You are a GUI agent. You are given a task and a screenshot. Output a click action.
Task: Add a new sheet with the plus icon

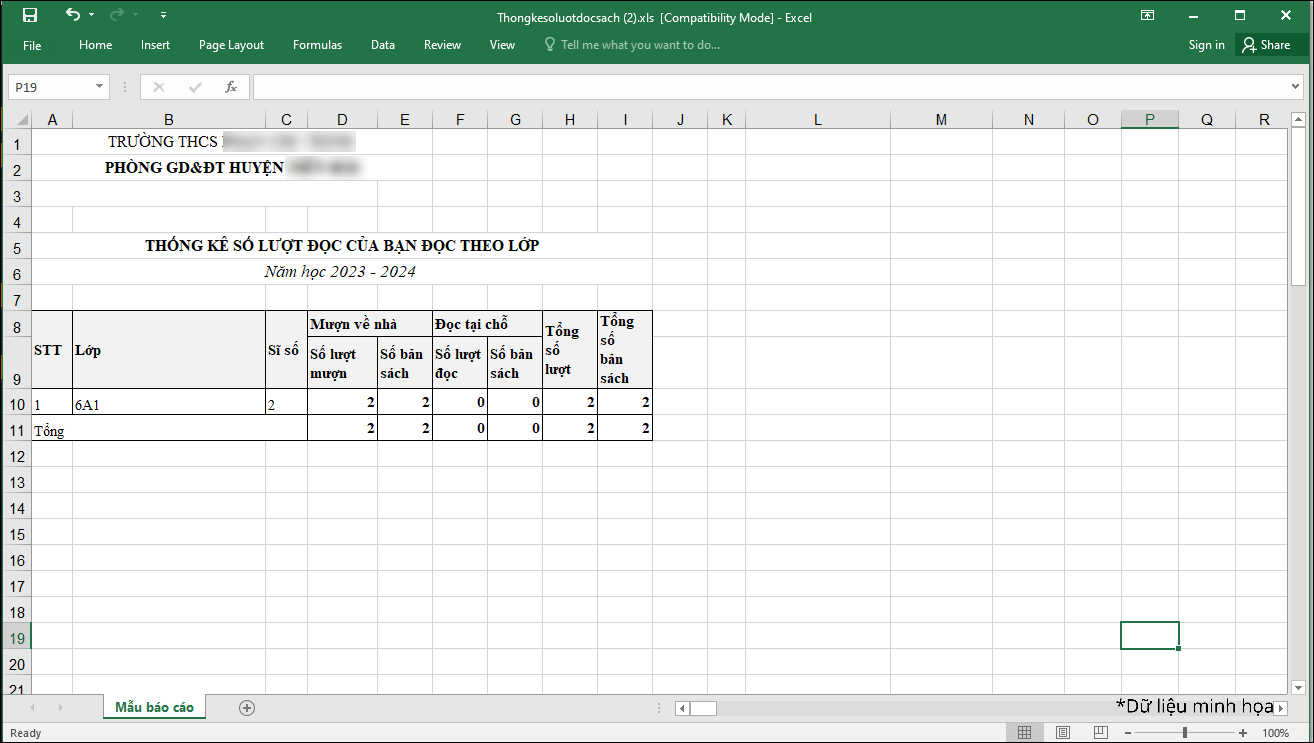(247, 708)
